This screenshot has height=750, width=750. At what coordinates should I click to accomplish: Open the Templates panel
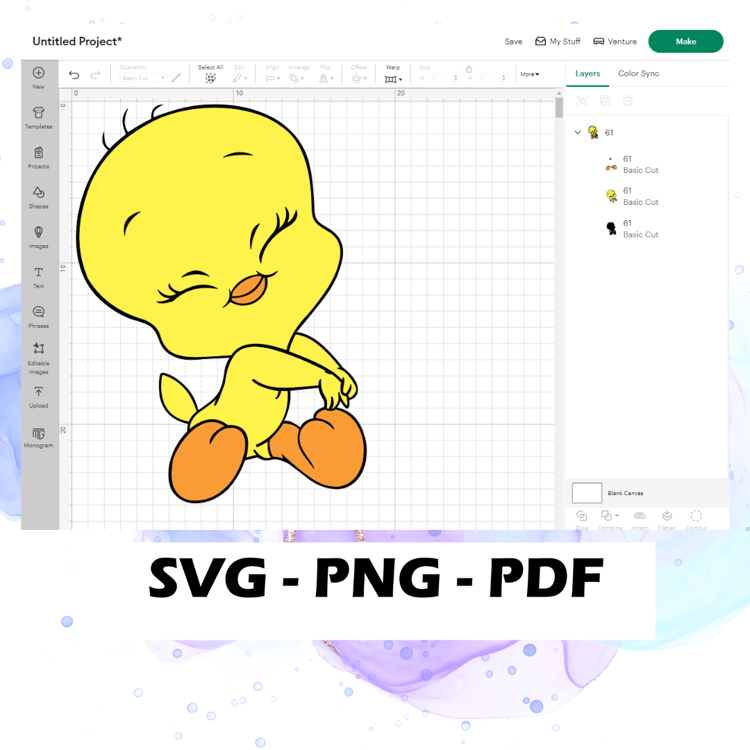point(39,117)
